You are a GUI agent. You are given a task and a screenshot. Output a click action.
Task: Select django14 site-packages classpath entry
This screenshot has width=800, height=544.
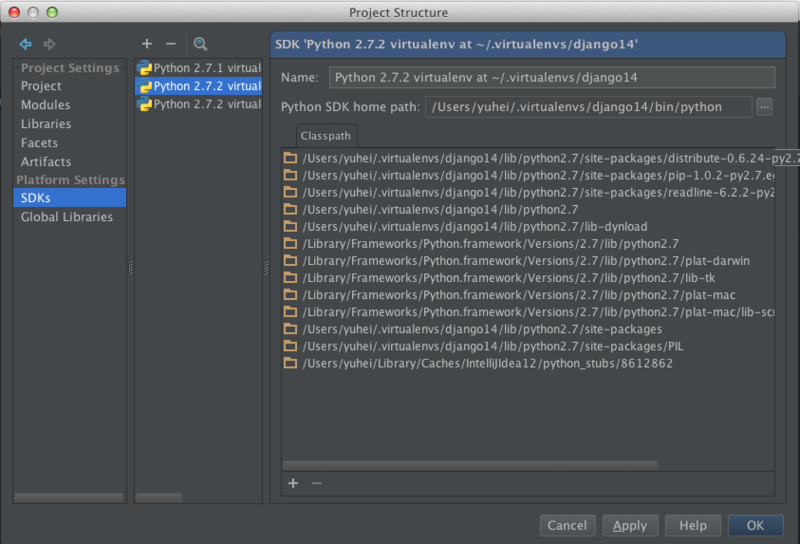528,329
